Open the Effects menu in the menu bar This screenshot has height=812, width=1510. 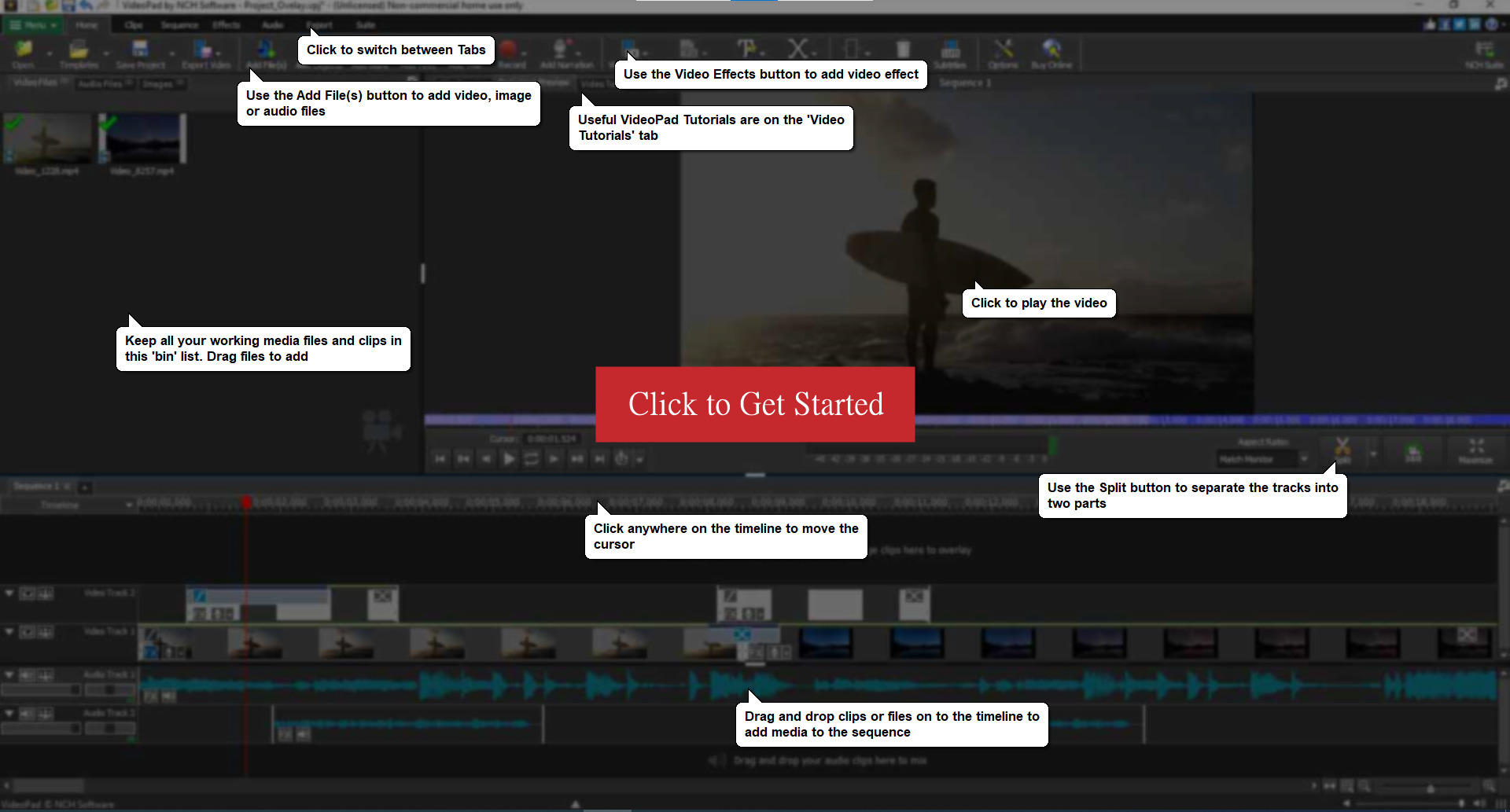point(226,24)
